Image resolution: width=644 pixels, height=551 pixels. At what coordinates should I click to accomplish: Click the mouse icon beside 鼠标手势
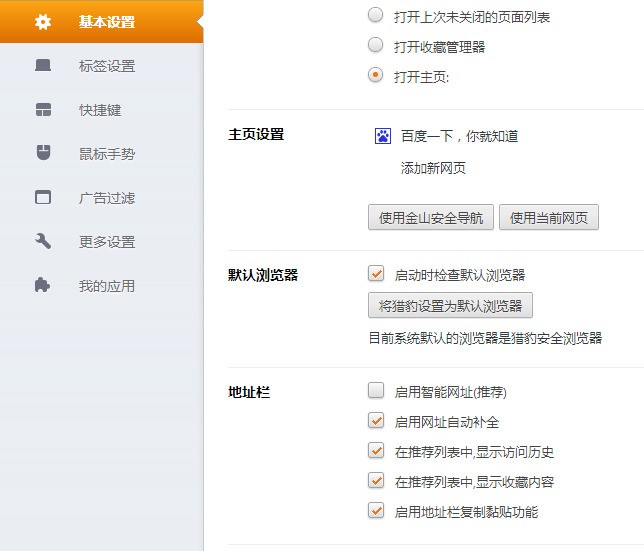click(x=43, y=153)
